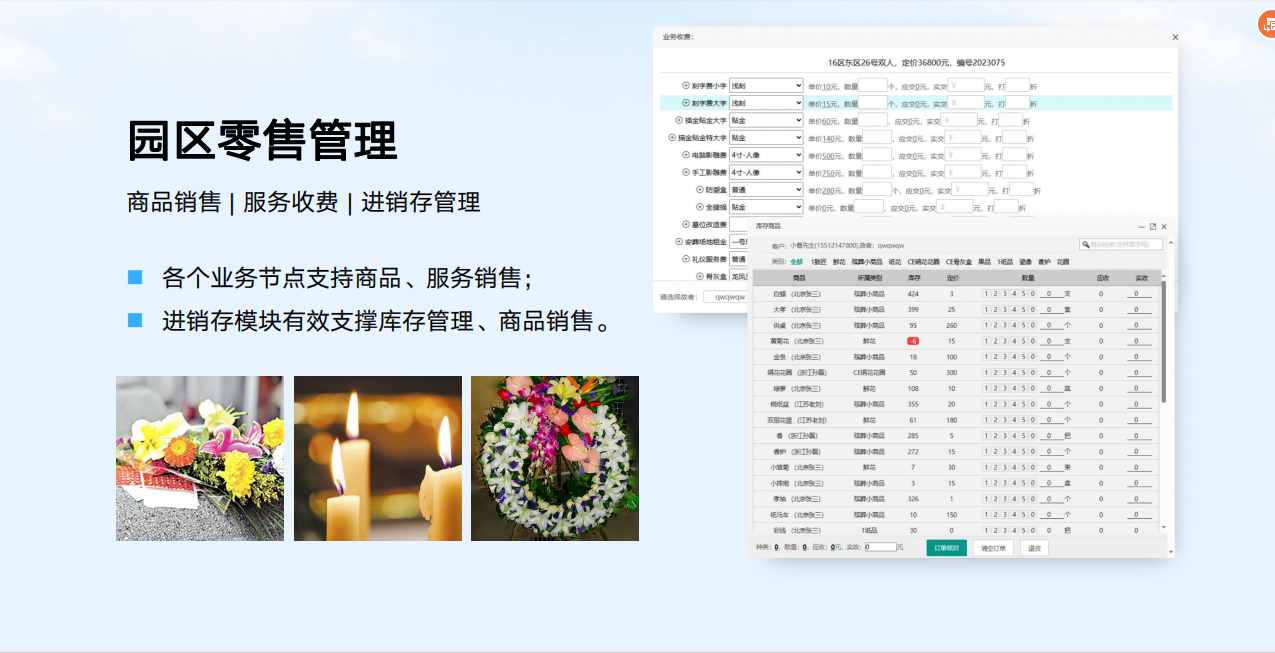1275x653 pixels.
Task: Click the 清空订单 button
Action: click(993, 548)
